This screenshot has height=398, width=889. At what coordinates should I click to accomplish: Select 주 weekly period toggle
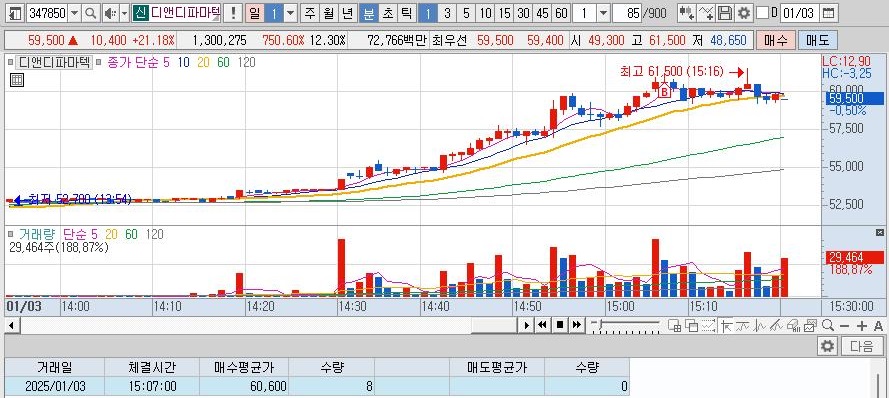pos(309,12)
